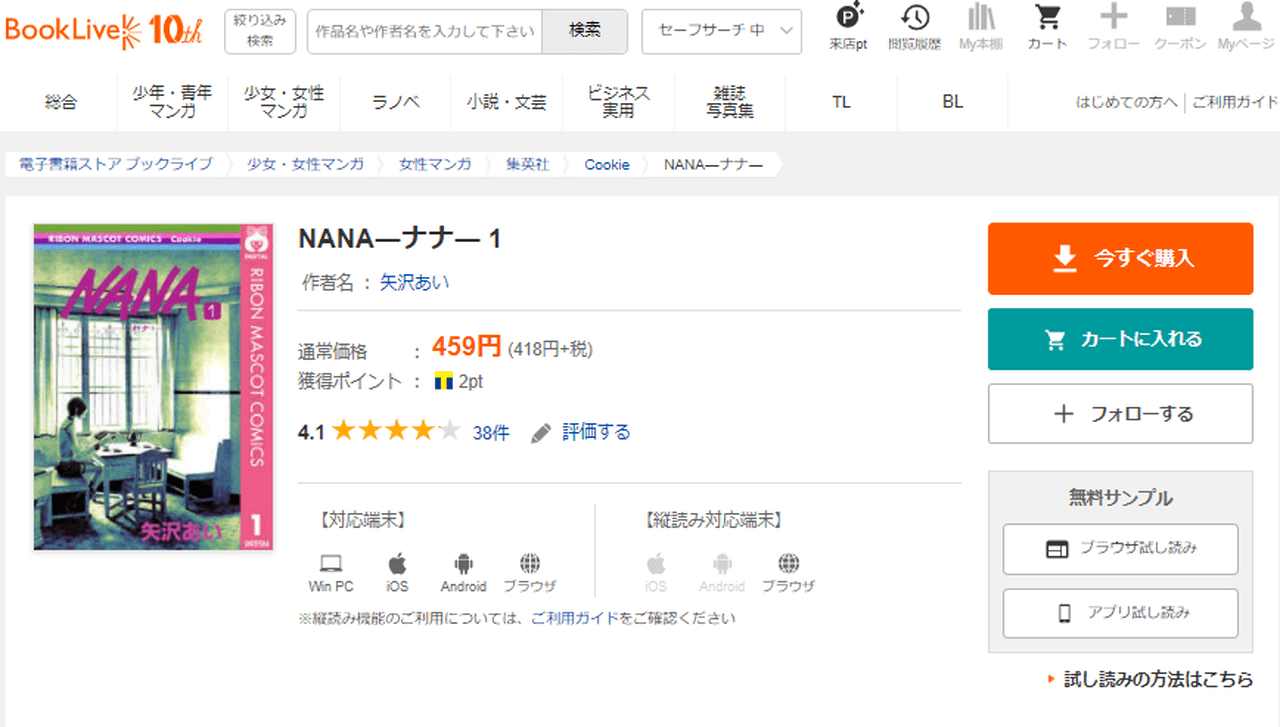Image resolution: width=1280 pixels, height=727 pixels.
Task: Expand the セーフサーチ dropdown
Action: pos(721,31)
